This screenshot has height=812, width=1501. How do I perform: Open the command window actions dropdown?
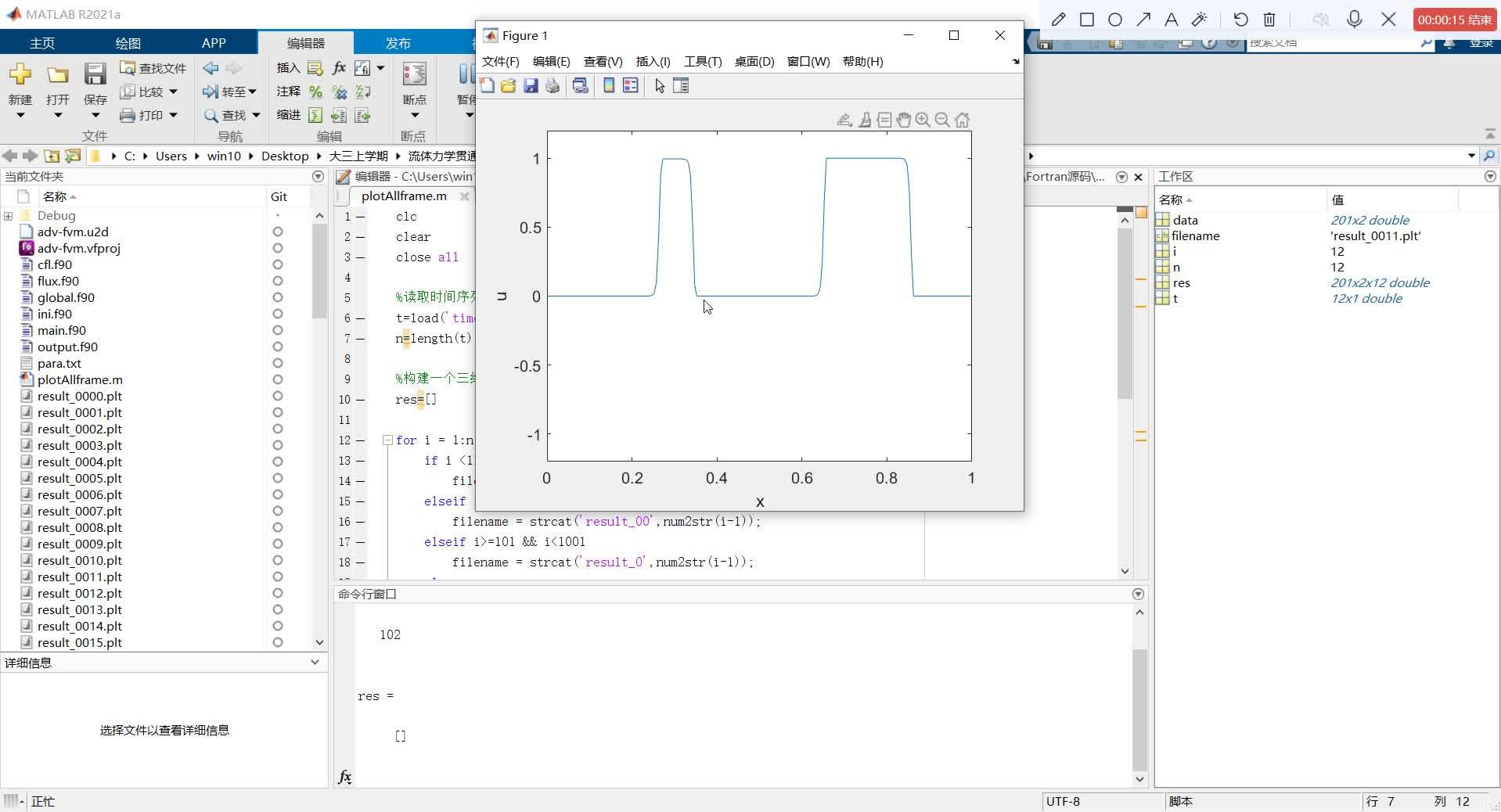1138,594
